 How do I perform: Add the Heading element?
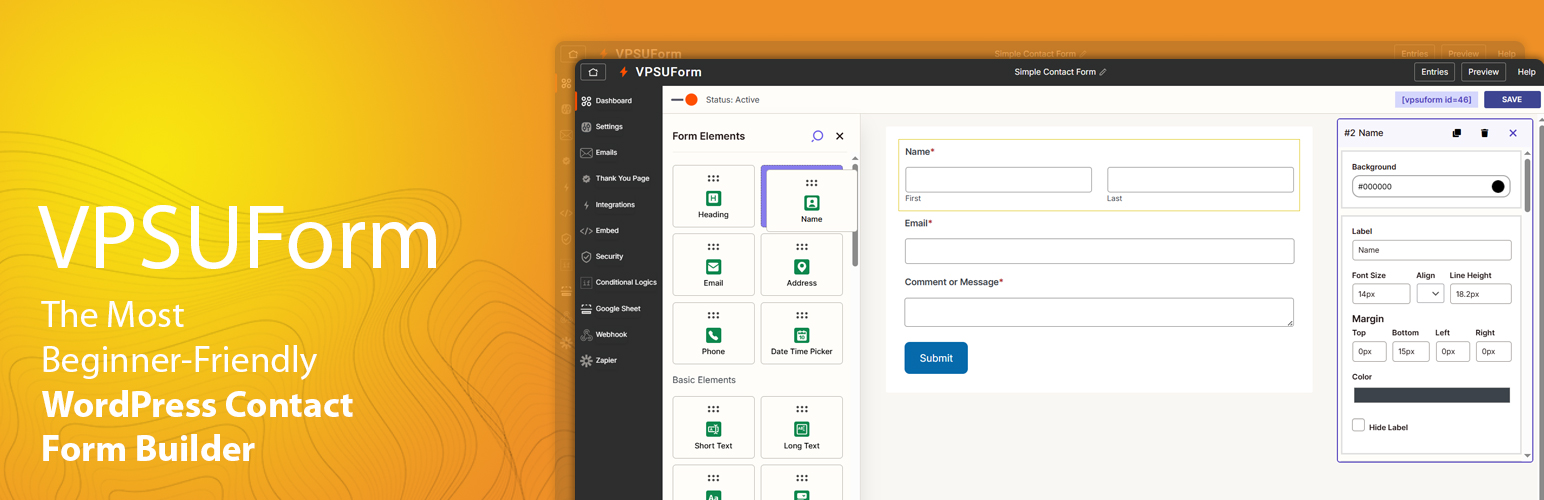(x=713, y=196)
